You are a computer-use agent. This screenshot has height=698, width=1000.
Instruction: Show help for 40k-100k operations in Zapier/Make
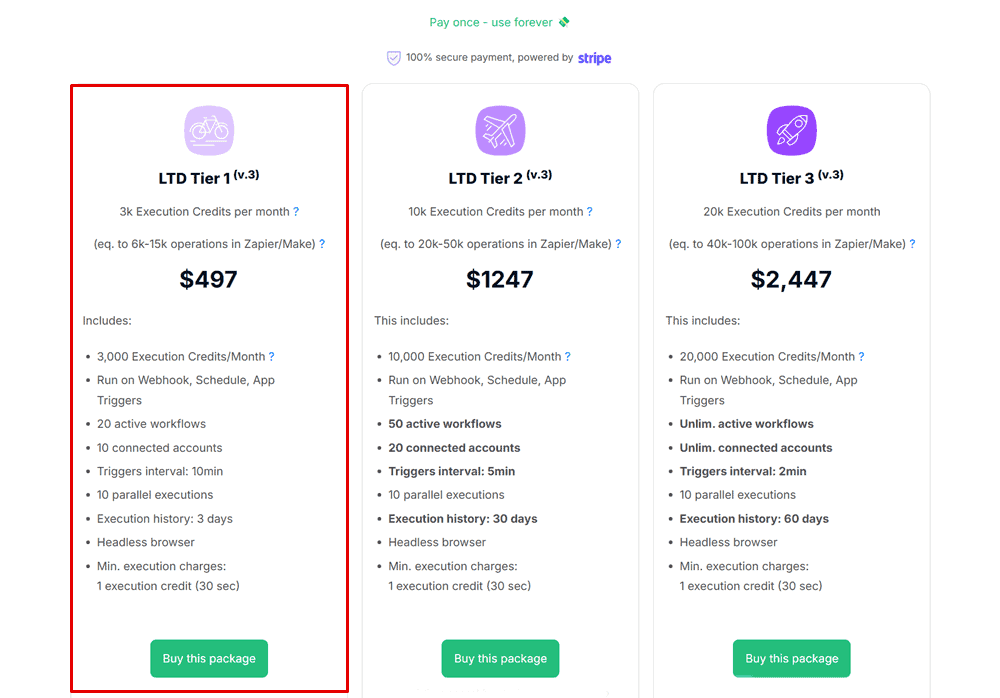[x=913, y=244]
